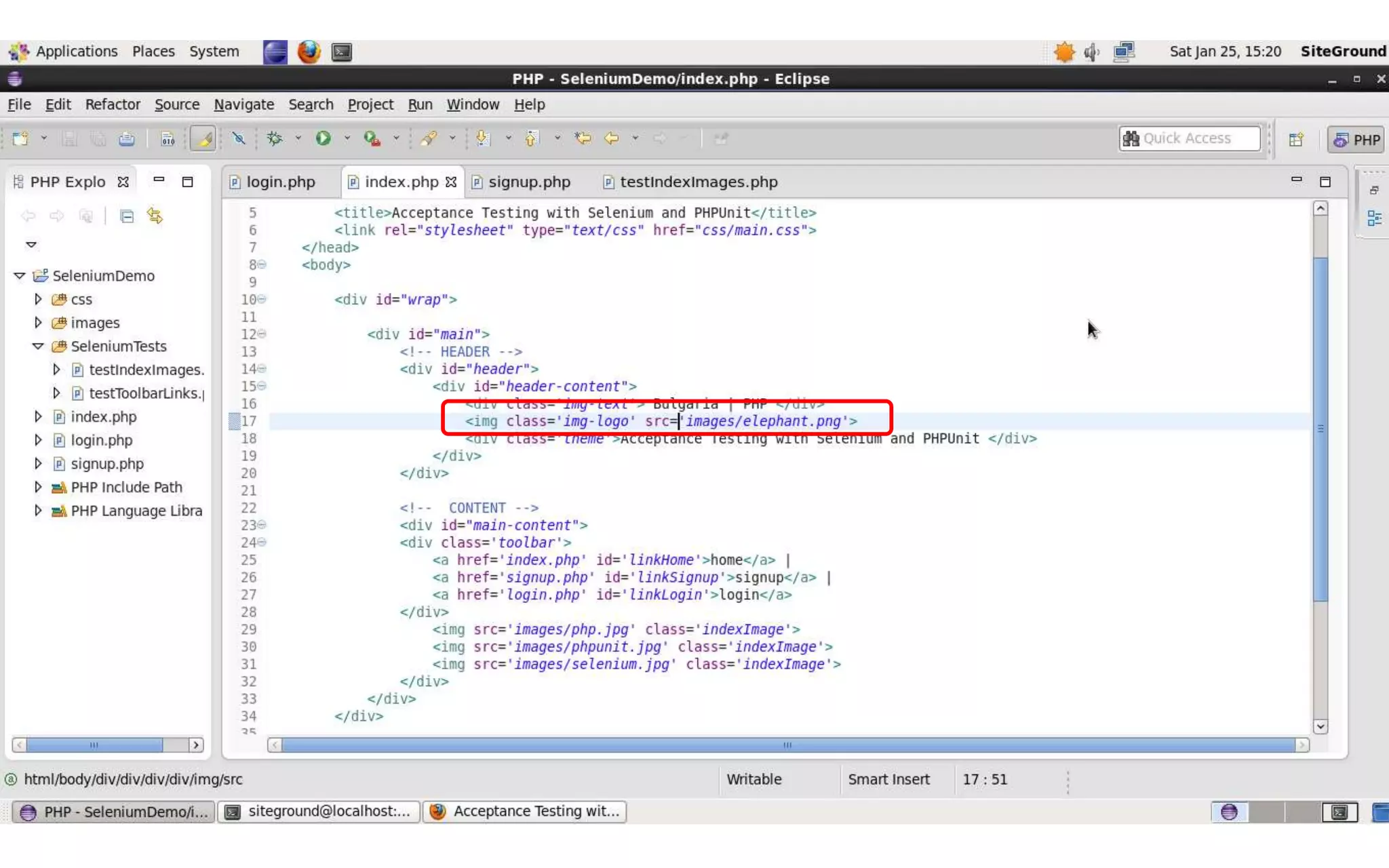
Task: Switch to the PHP perspective button
Action: pos(1356,140)
